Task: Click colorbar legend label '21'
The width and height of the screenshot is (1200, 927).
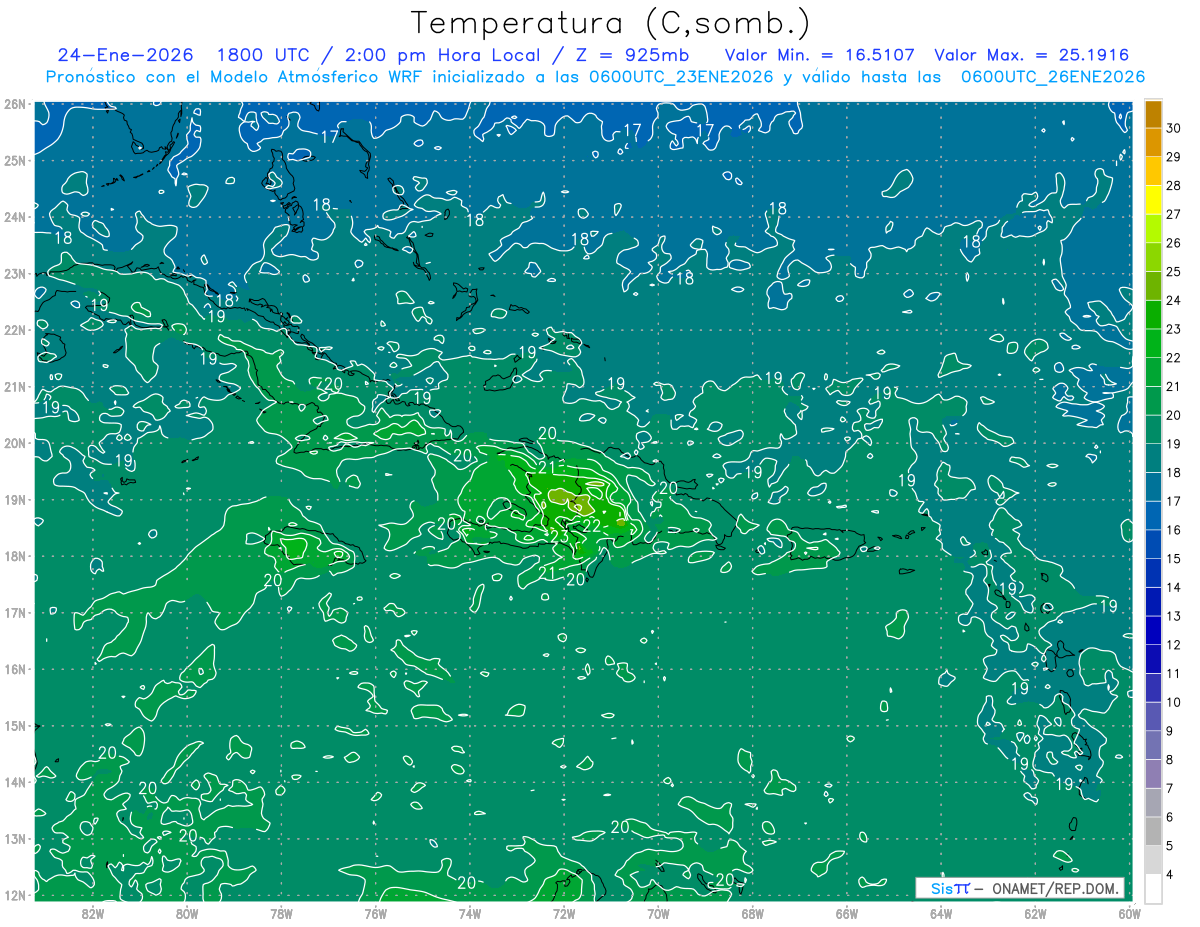Action: coord(1174,387)
